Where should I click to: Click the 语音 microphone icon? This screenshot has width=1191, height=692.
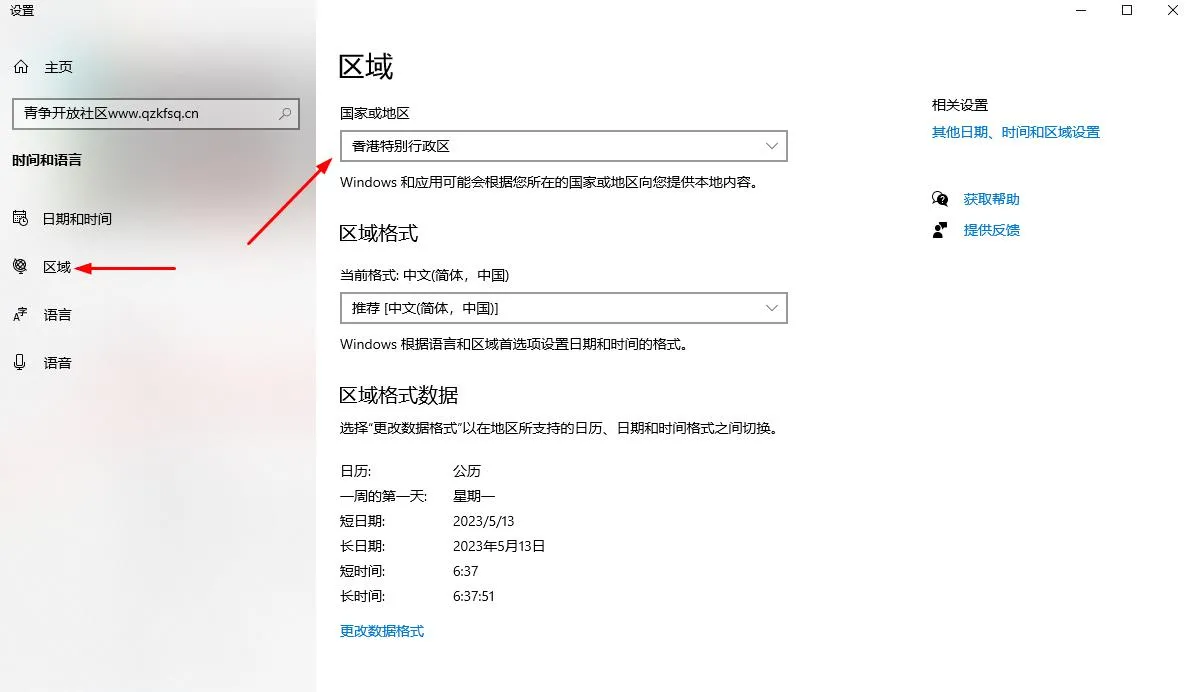click(20, 362)
